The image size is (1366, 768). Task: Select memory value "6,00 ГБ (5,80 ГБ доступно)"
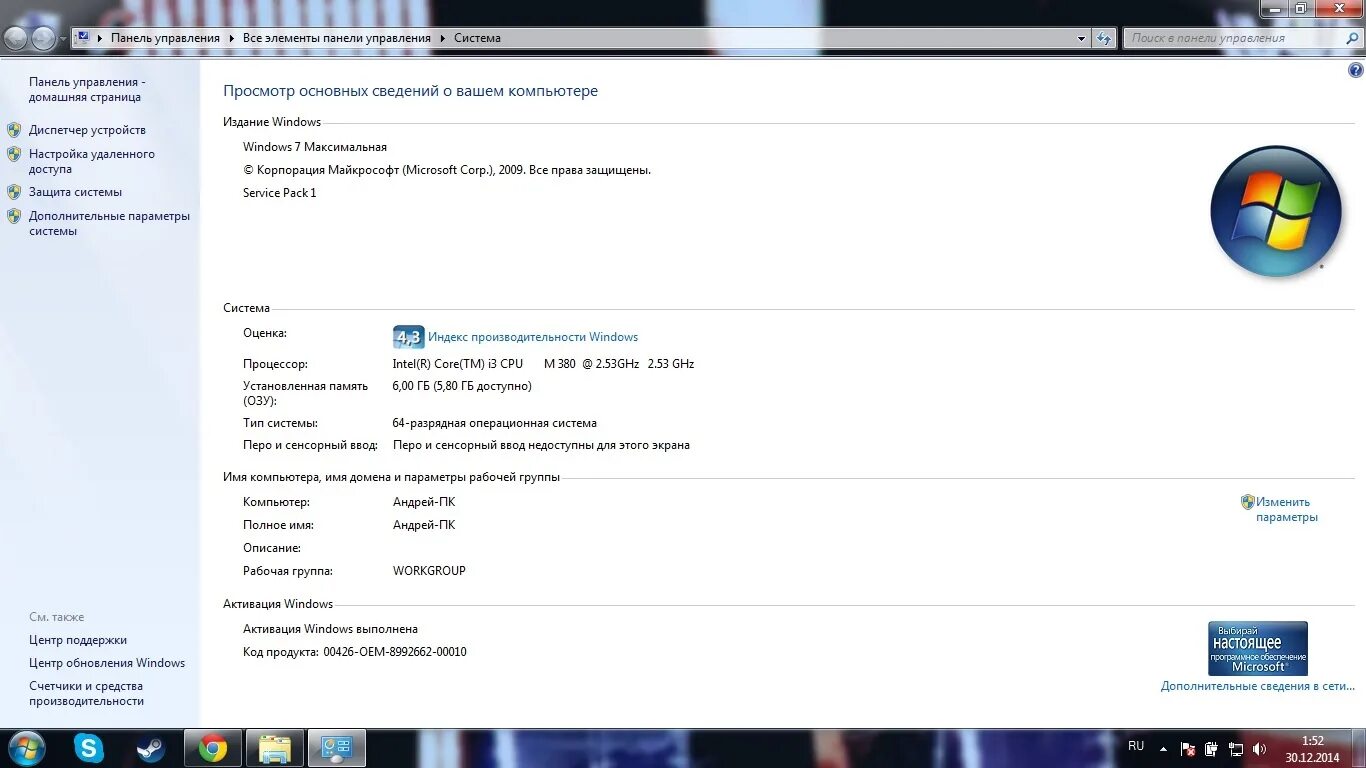(462, 386)
